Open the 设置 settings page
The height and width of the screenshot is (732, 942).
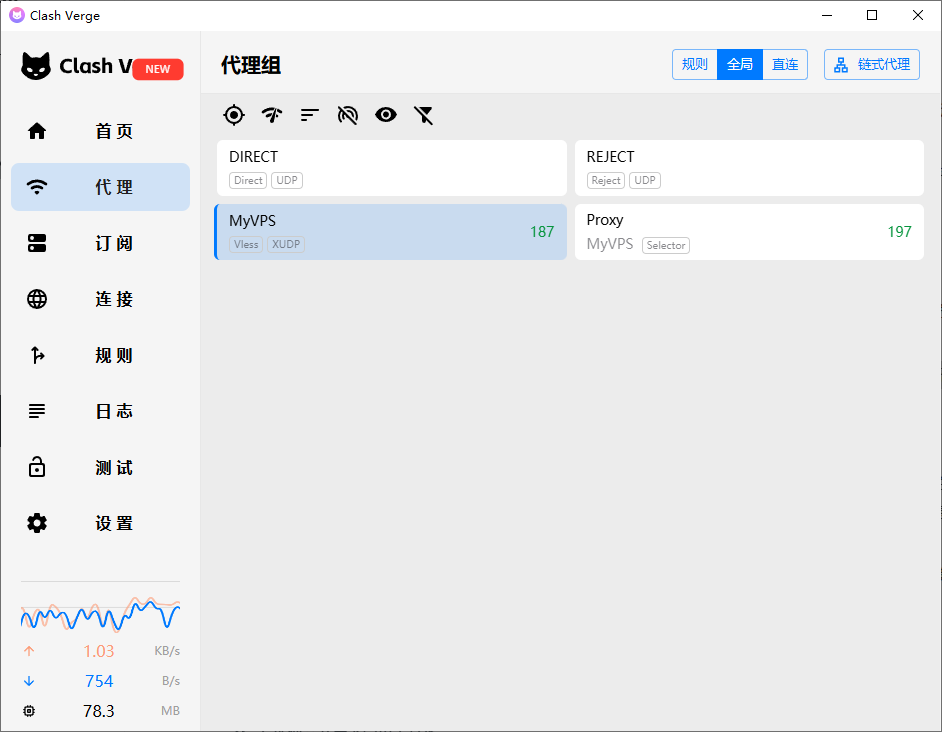tap(100, 523)
